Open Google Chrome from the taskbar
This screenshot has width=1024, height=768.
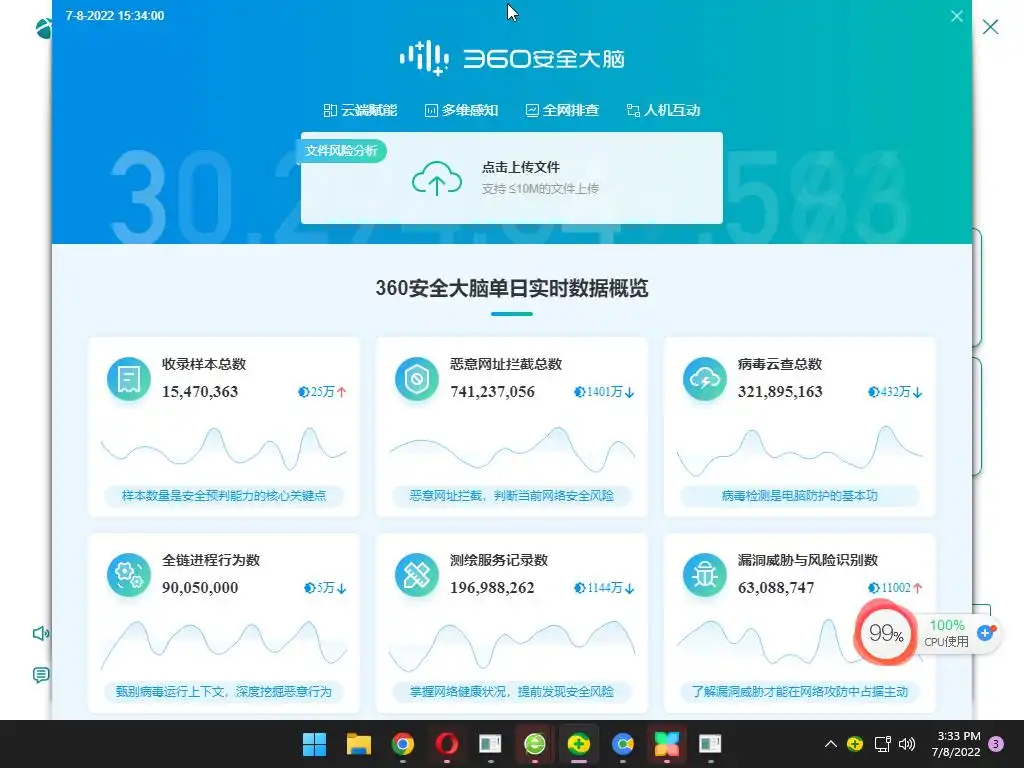[x=402, y=744]
